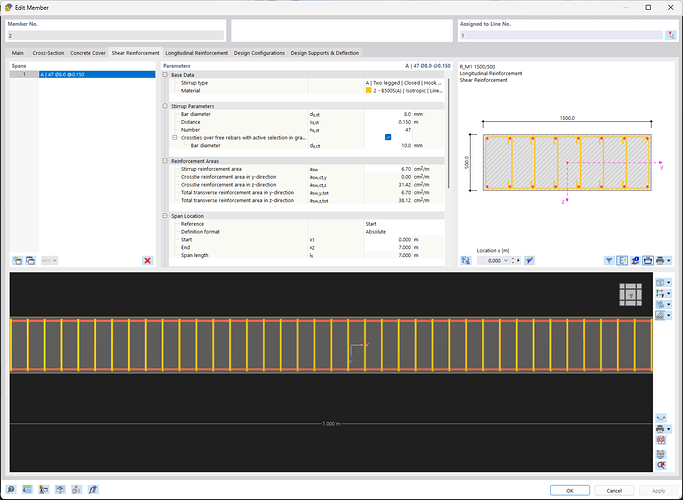Collapse the Base Data section
The image size is (683, 500).
pos(165,75)
